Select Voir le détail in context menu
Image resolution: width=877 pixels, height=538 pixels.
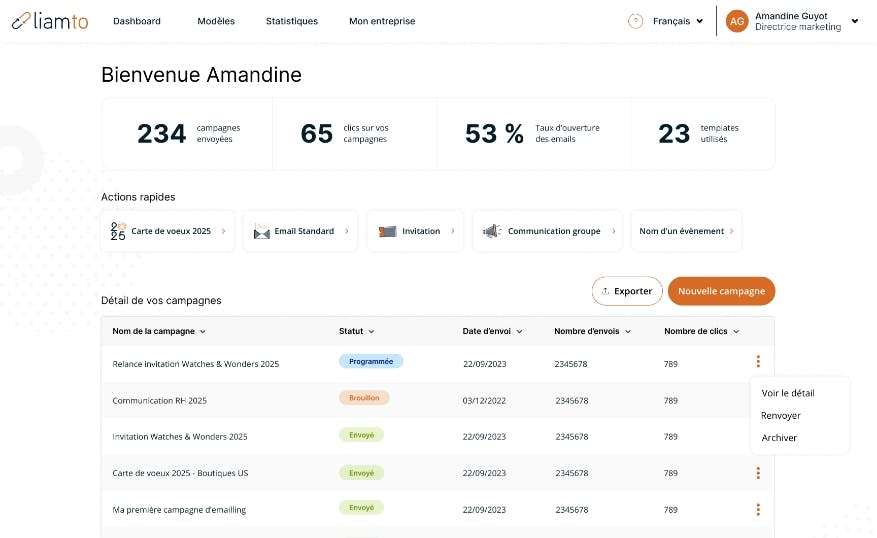point(788,393)
